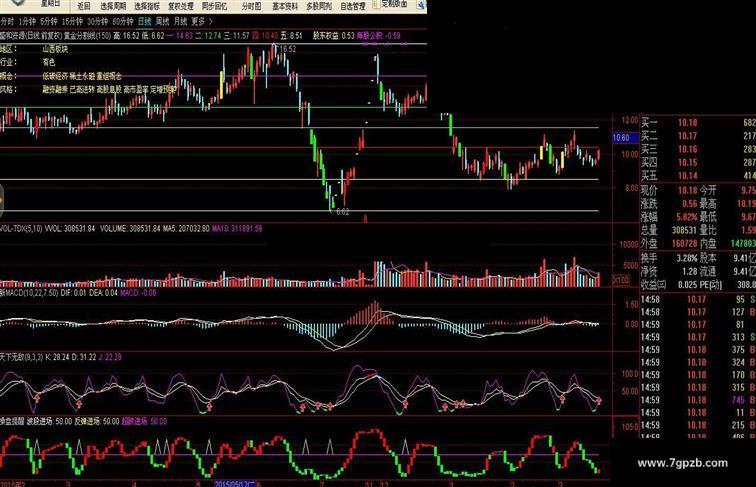The height and width of the screenshot is (487, 756).
Task: Click the 内盘 value in quote panel
Action: 743,244
